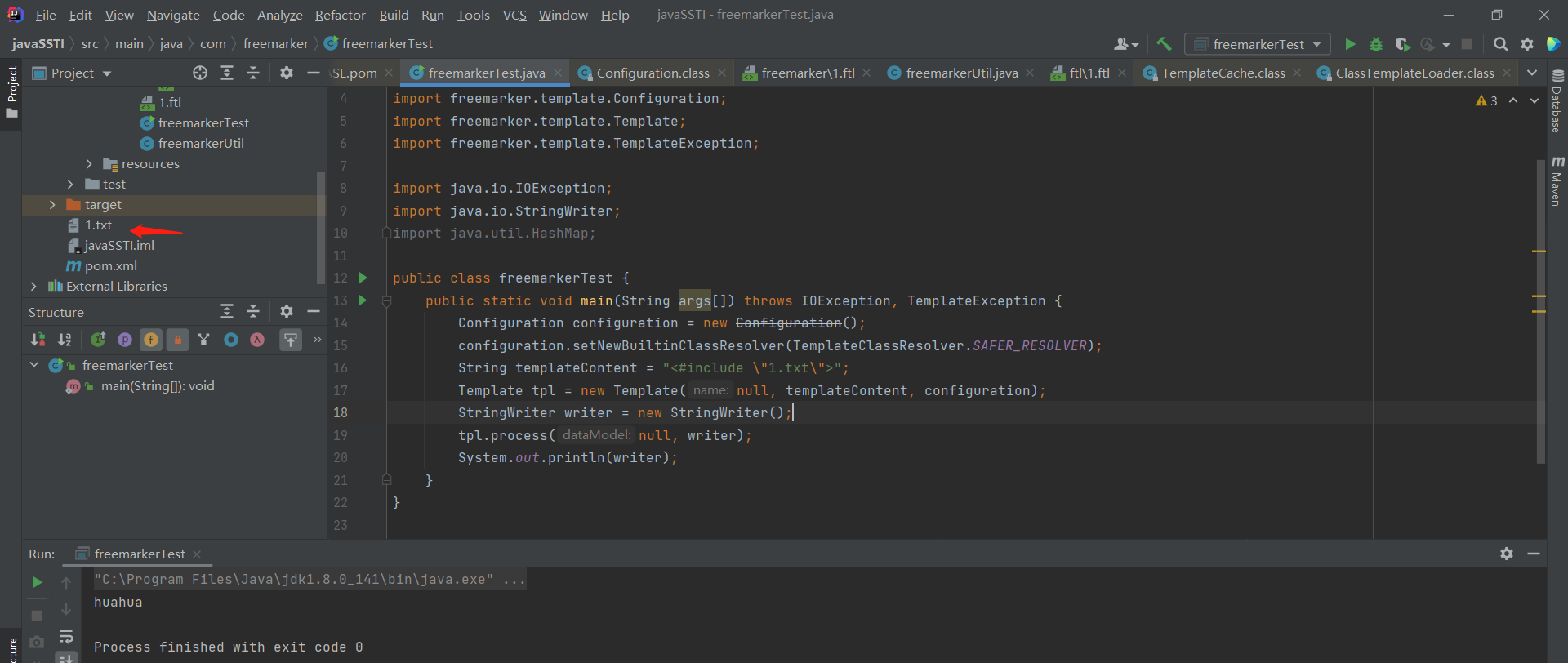Toggle Show Fields in Structure toolbar

(x=151, y=340)
